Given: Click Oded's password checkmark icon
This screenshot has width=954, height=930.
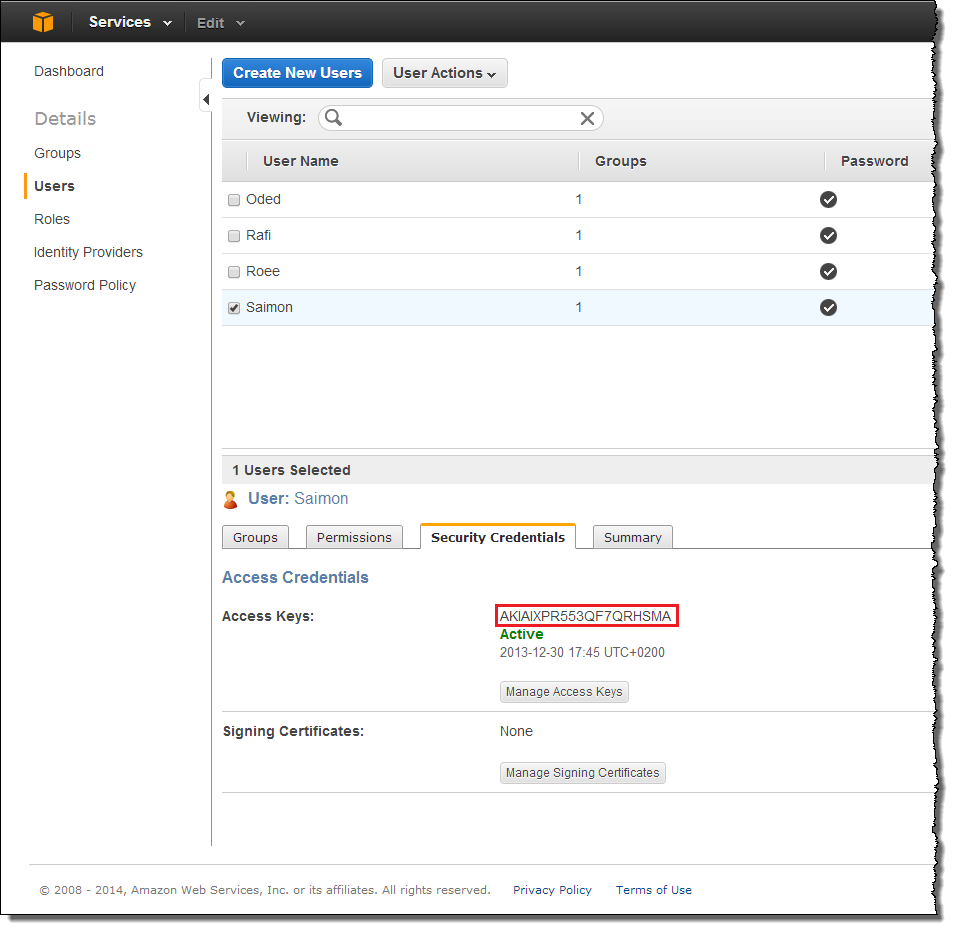Looking at the screenshot, I should [x=828, y=200].
